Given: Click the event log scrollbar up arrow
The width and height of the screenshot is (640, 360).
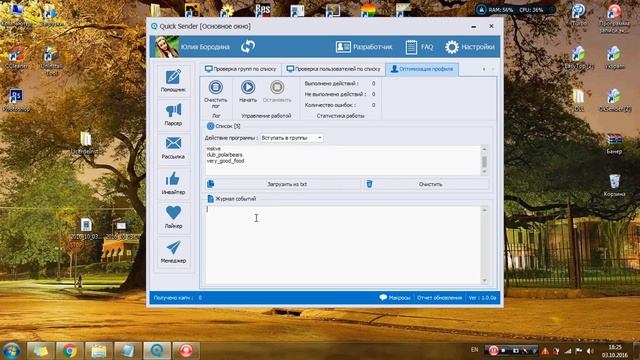Looking at the screenshot, I should pyautogui.click(x=484, y=210).
